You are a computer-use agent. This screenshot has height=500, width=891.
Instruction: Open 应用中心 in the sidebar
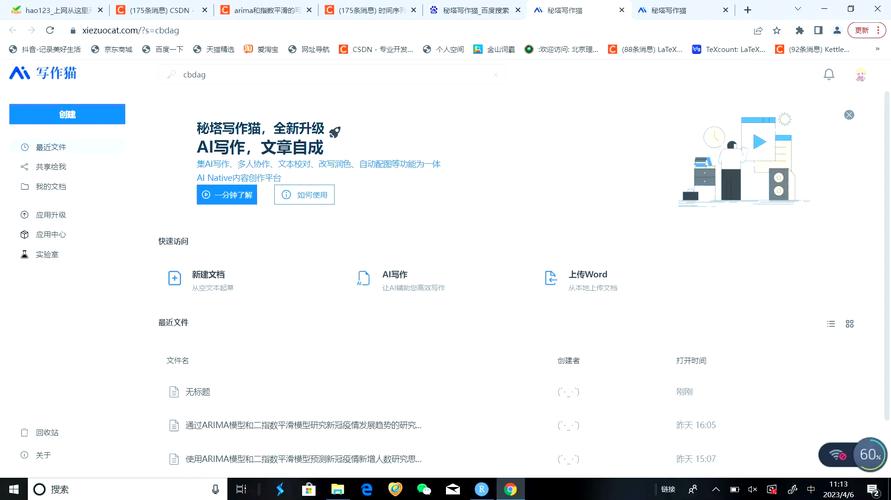[51, 234]
